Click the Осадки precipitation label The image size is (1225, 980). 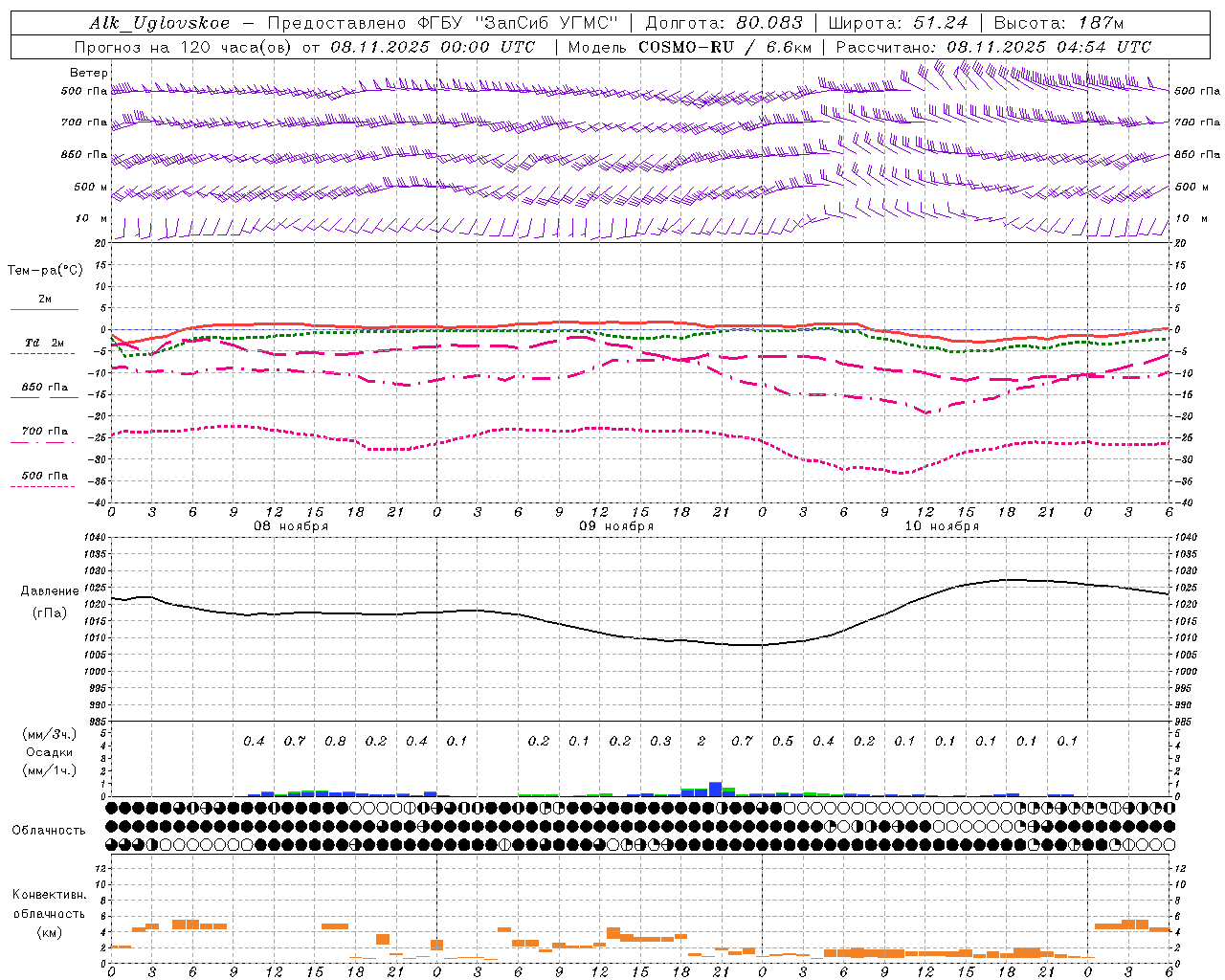48,752
